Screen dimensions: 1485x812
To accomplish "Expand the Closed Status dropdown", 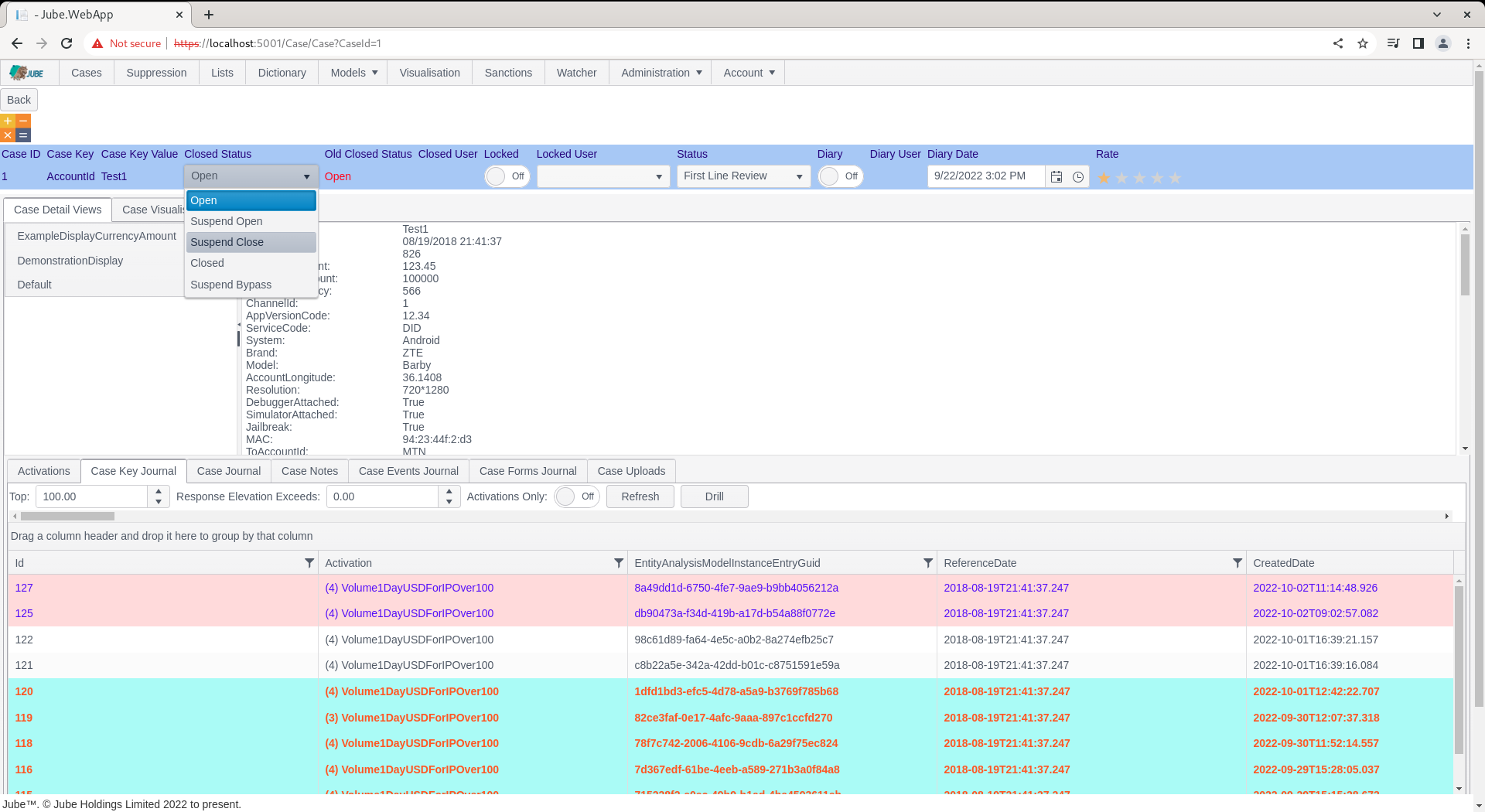I will coord(251,176).
